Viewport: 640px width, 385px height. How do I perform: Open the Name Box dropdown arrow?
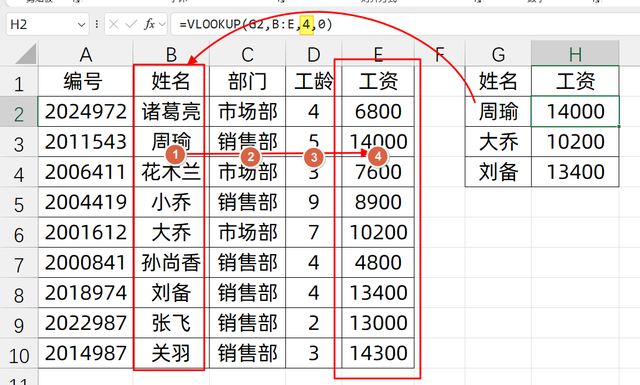81,25
